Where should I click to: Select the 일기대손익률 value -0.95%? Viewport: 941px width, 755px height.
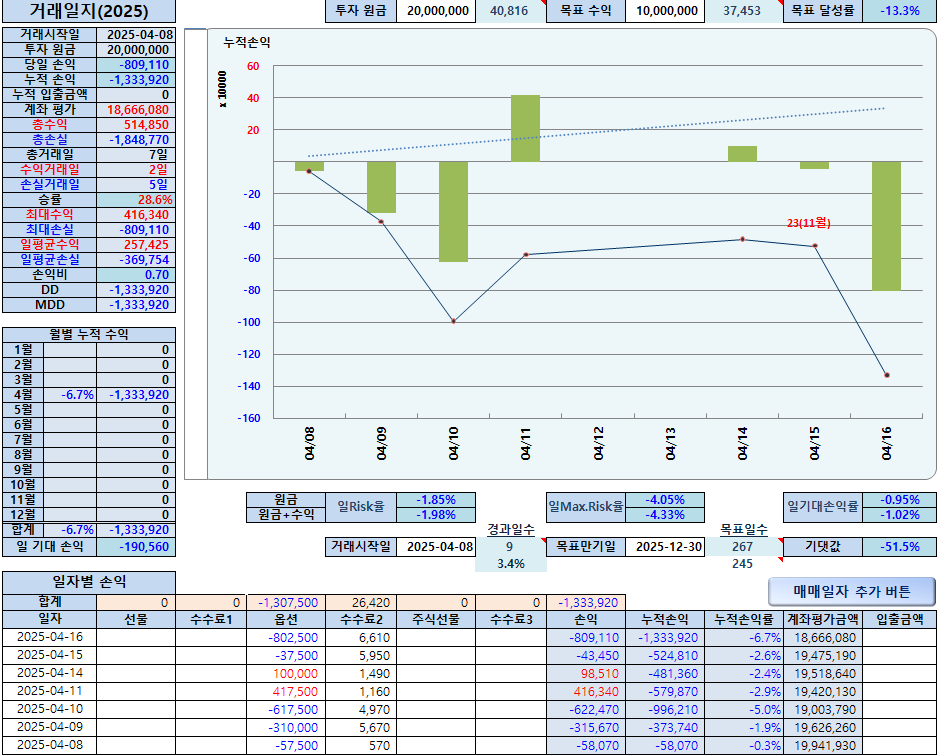point(899,500)
